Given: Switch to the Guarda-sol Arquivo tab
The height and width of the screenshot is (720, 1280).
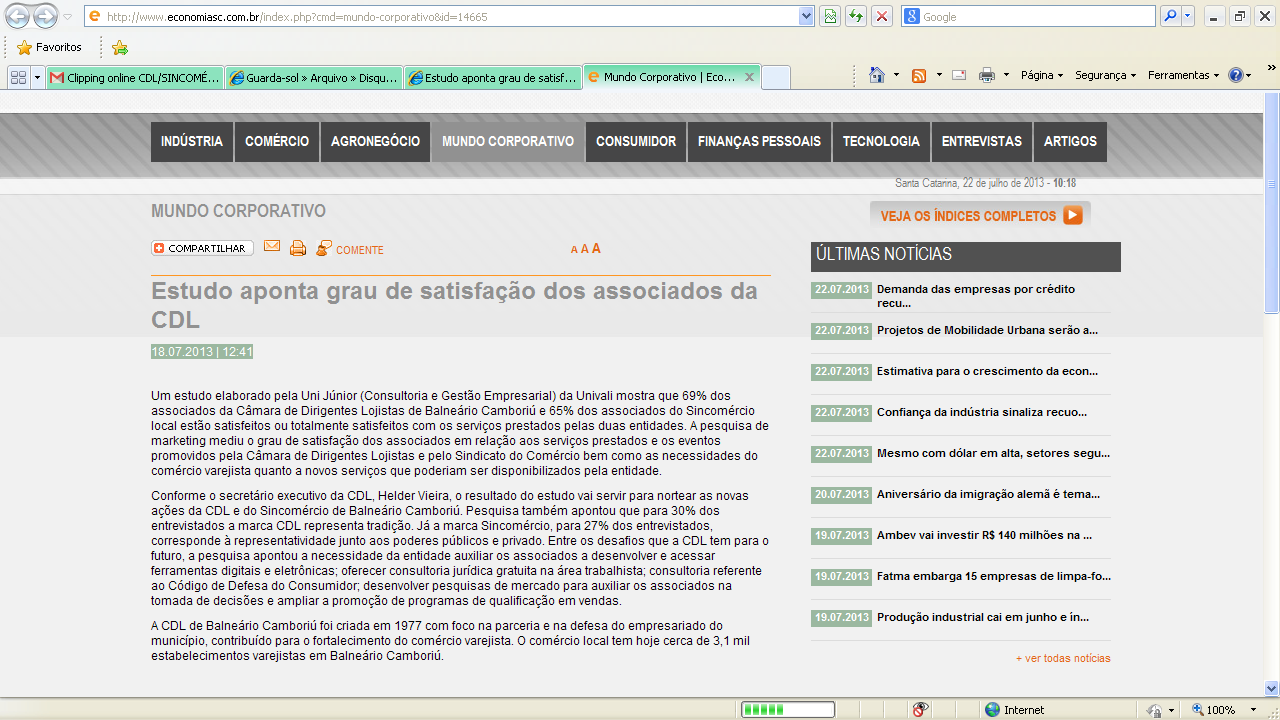Looking at the screenshot, I should (x=314, y=77).
